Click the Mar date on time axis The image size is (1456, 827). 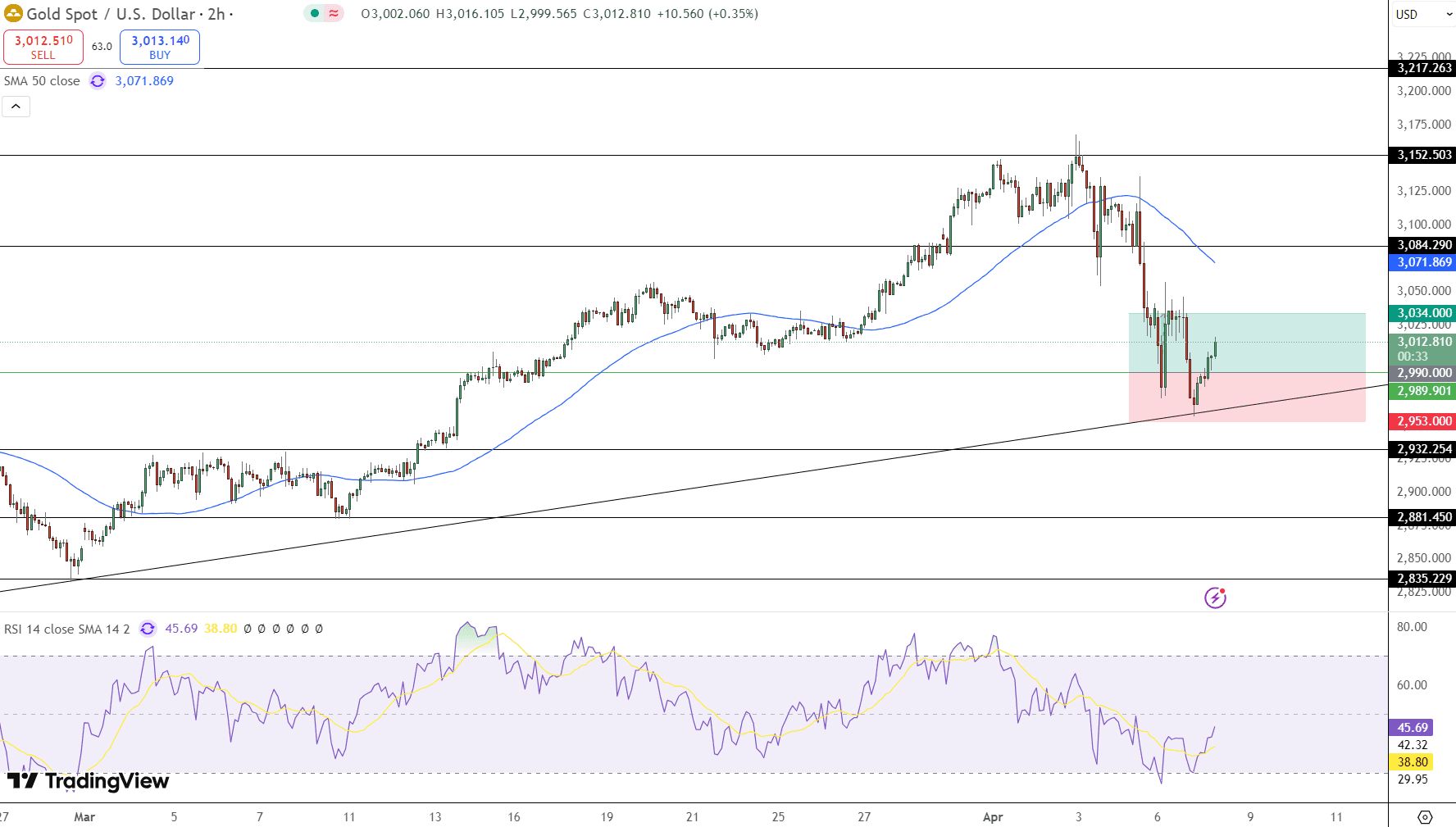84,817
